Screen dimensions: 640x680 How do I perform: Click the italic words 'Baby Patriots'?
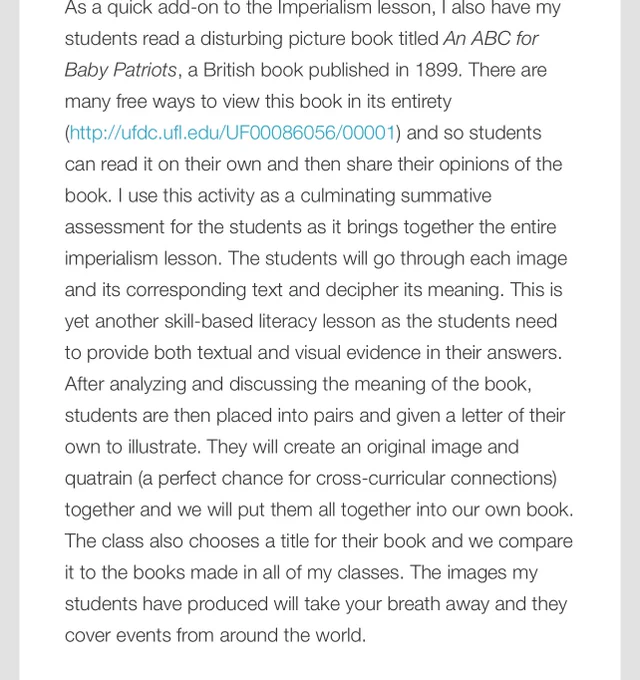[121, 70]
